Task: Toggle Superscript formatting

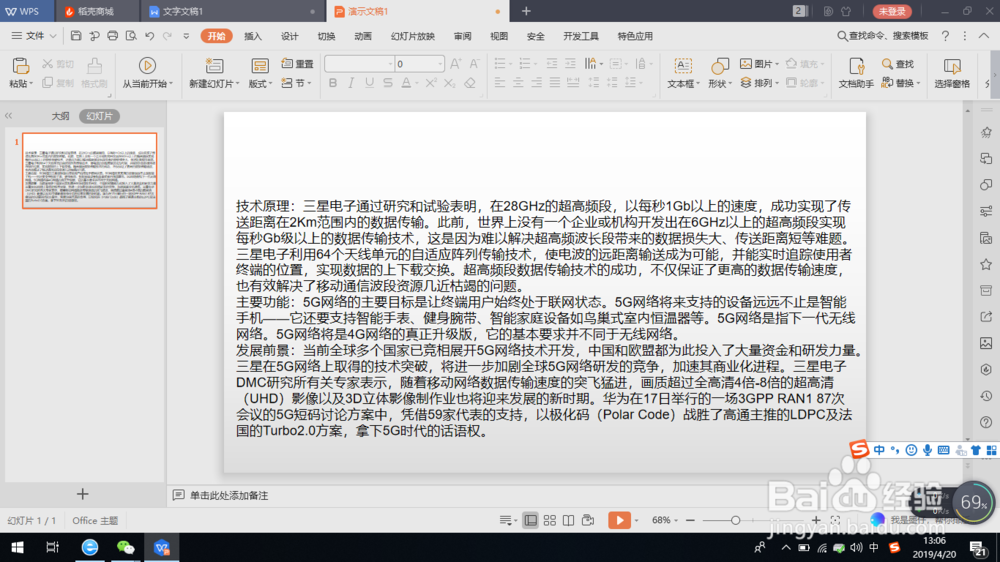Action: tap(431, 83)
